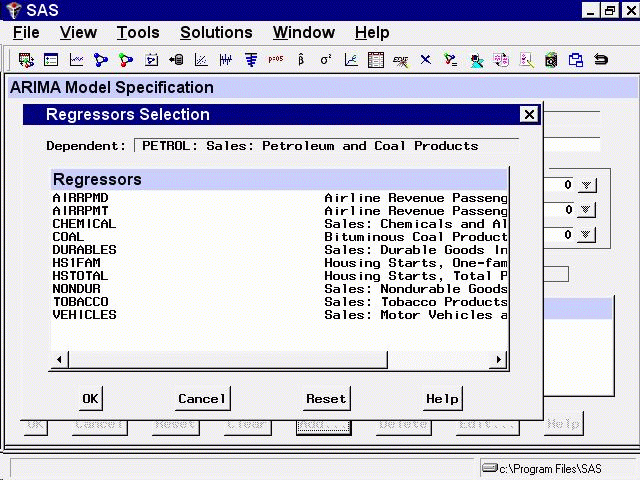This screenshot has width=640, height=480.
Task: Open the File menu
Action: click(x=26, y=33)
